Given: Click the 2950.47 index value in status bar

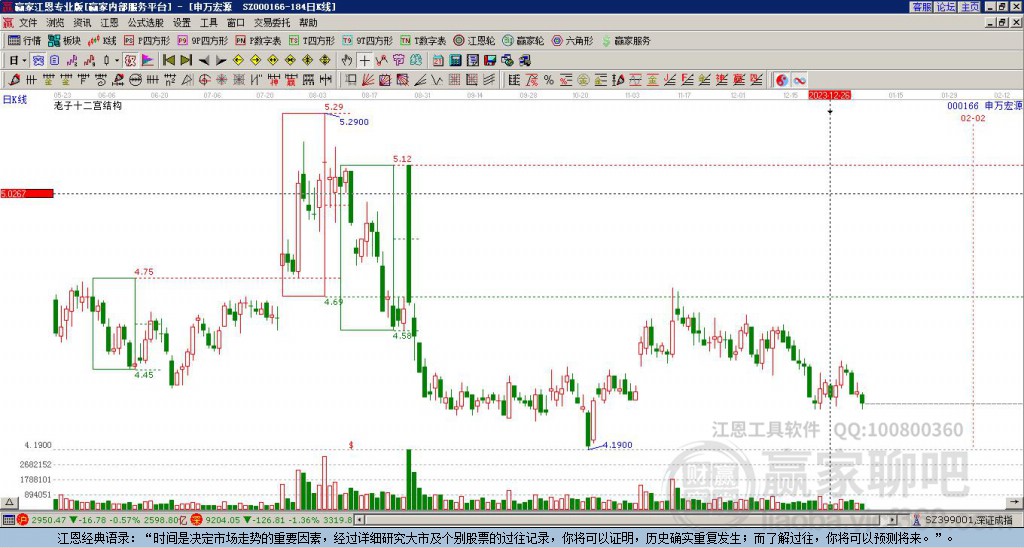Looking at the screenshot, I should point(48,520).
